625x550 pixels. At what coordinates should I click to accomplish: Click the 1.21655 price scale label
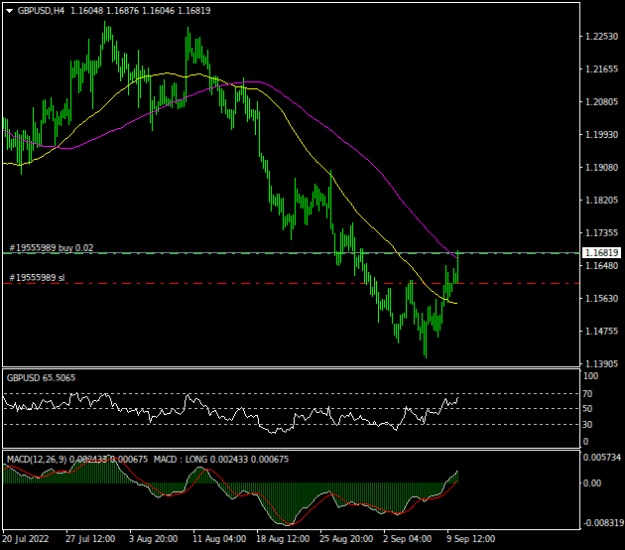tap(601, 69)
